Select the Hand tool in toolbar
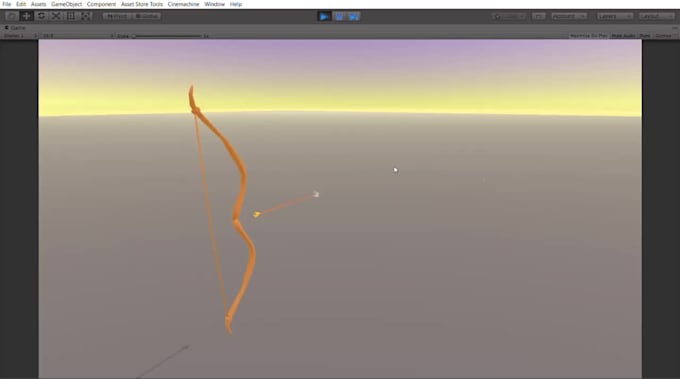Image resolution: width=680 pixels, height=379 pixels. [12, 16]
